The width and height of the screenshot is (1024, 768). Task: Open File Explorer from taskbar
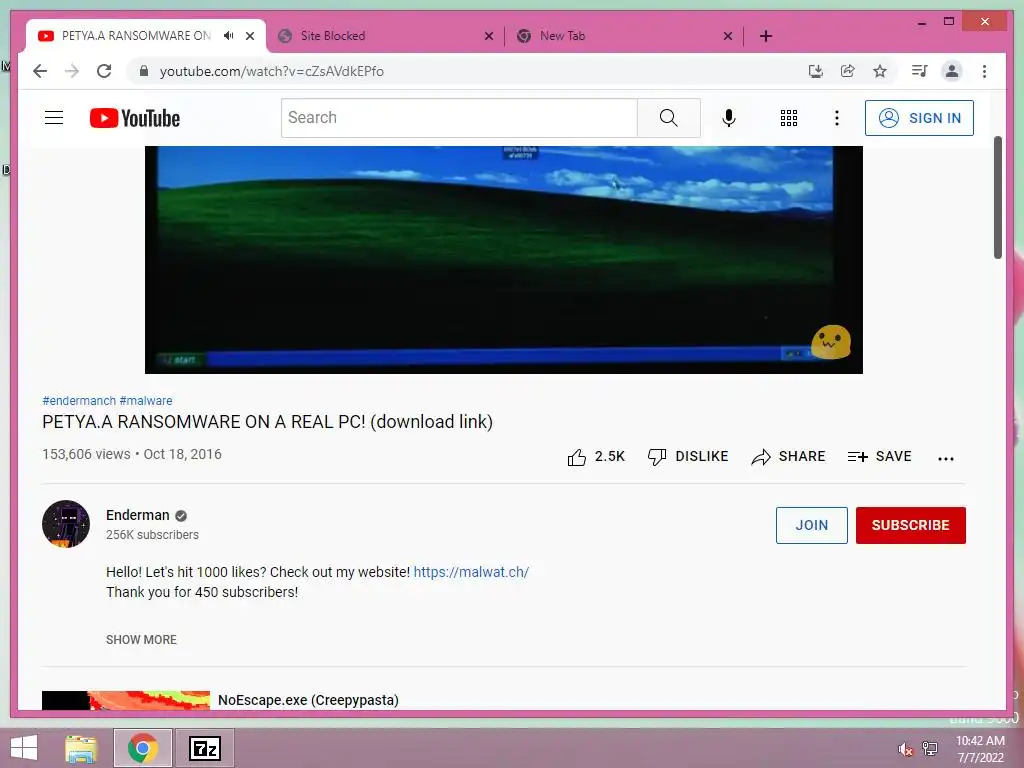(x=81, y=748)
